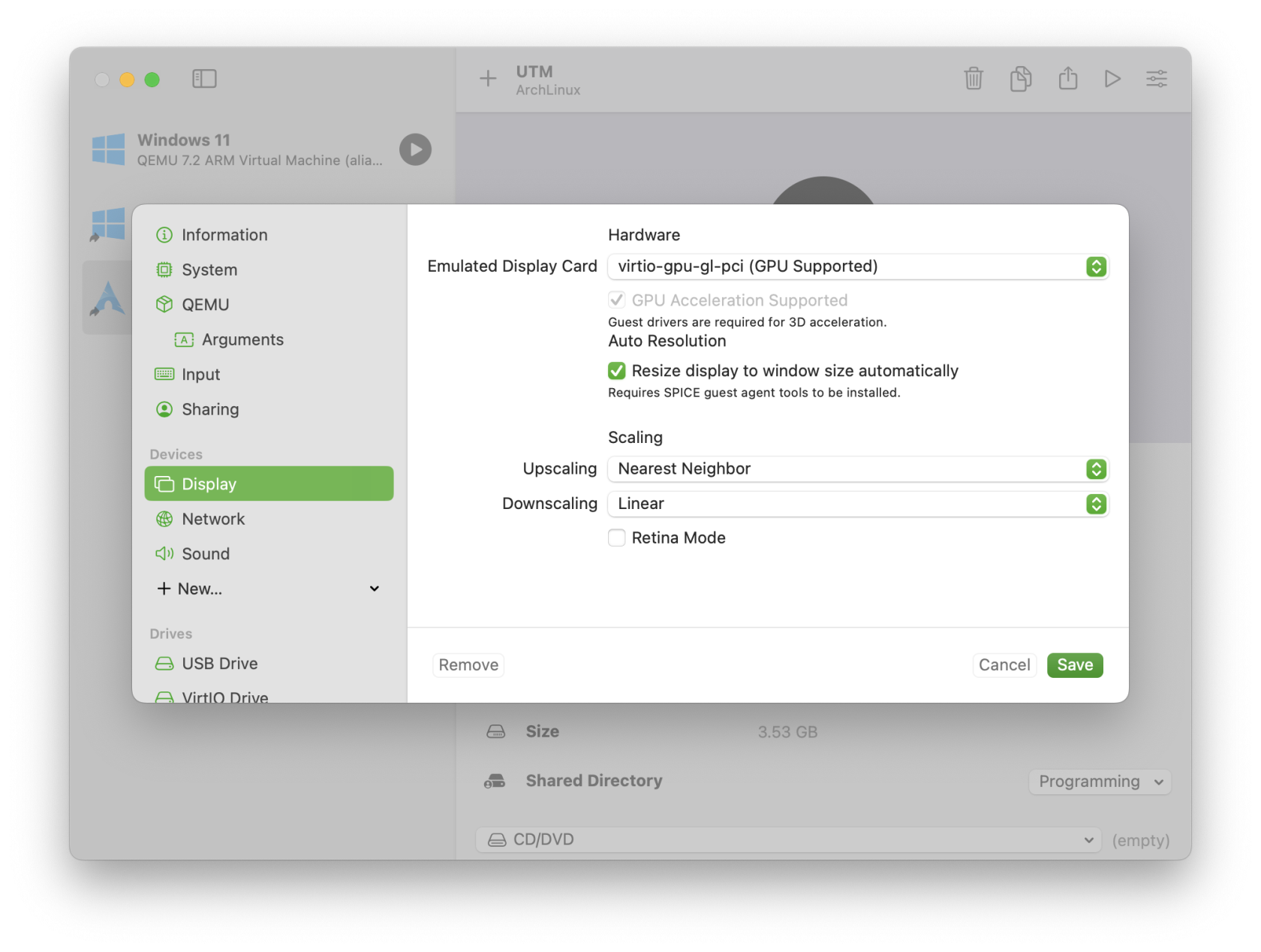Image resolution: width=1261 pixels, height=952 pixels.
Task: Click the UTM ArchLinux window title
Action: coord(548,80)
